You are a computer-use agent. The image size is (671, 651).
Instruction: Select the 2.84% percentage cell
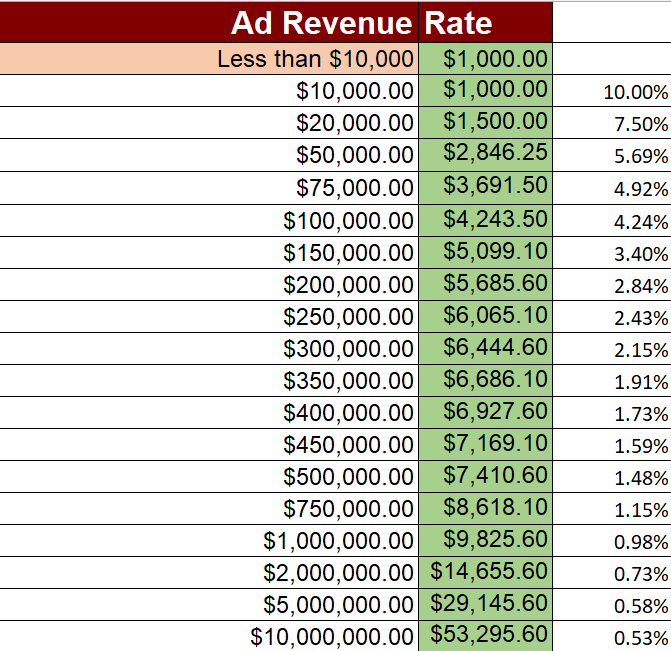tap(635, 285)
